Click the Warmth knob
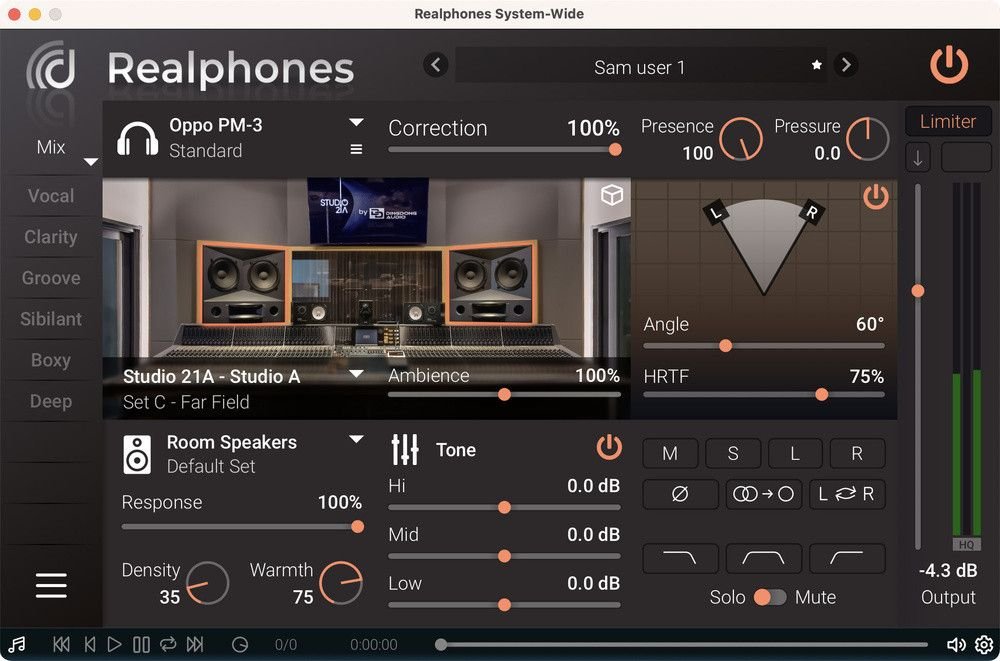The image size is (1000, 661). coord(341,583)
